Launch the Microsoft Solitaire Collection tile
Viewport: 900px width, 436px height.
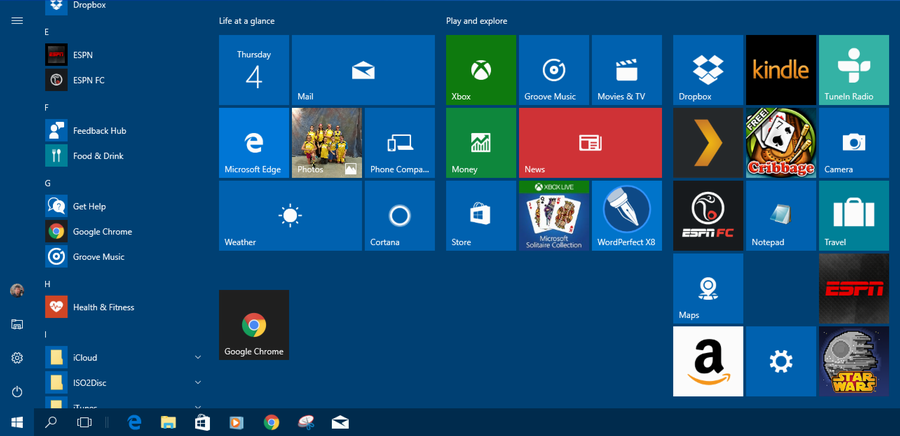pyautogui.click(x=554, y=216)
